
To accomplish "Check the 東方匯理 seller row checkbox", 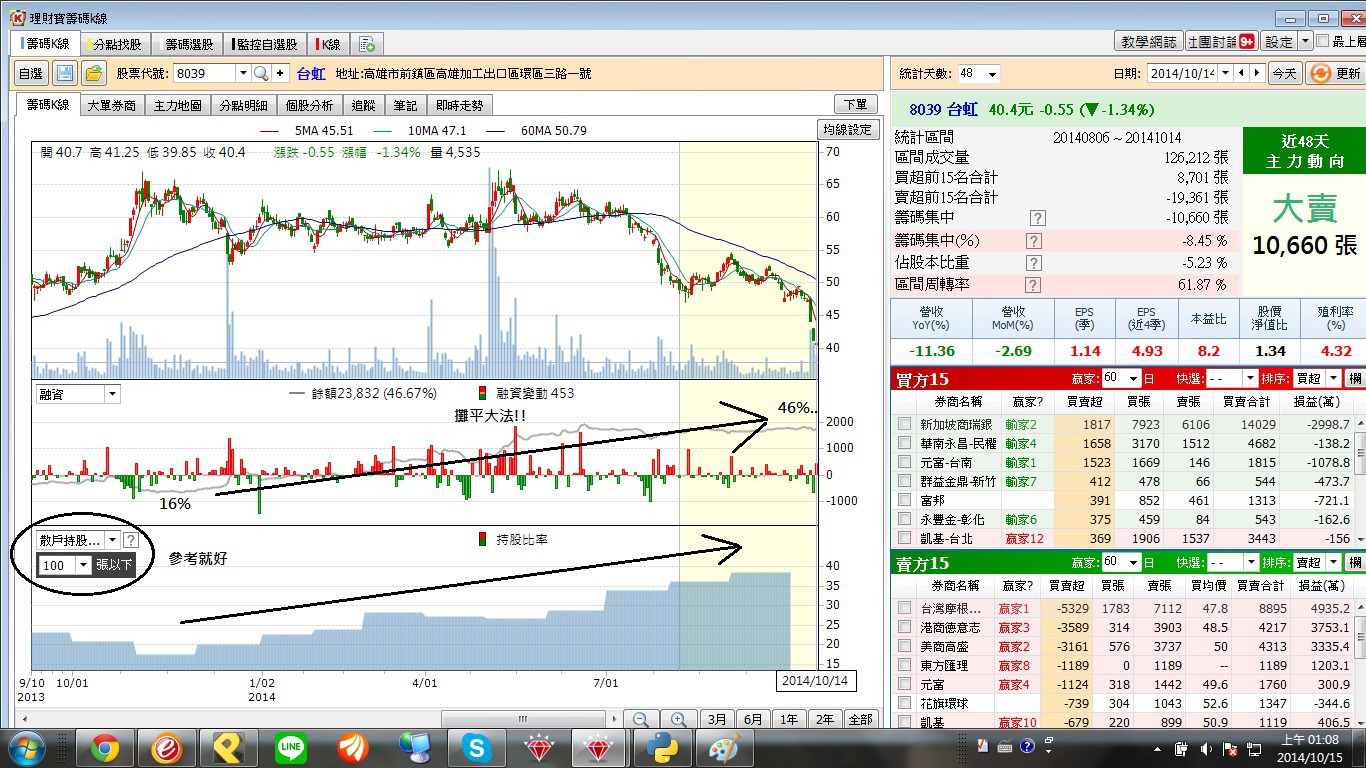I will [x=904, y=665].
